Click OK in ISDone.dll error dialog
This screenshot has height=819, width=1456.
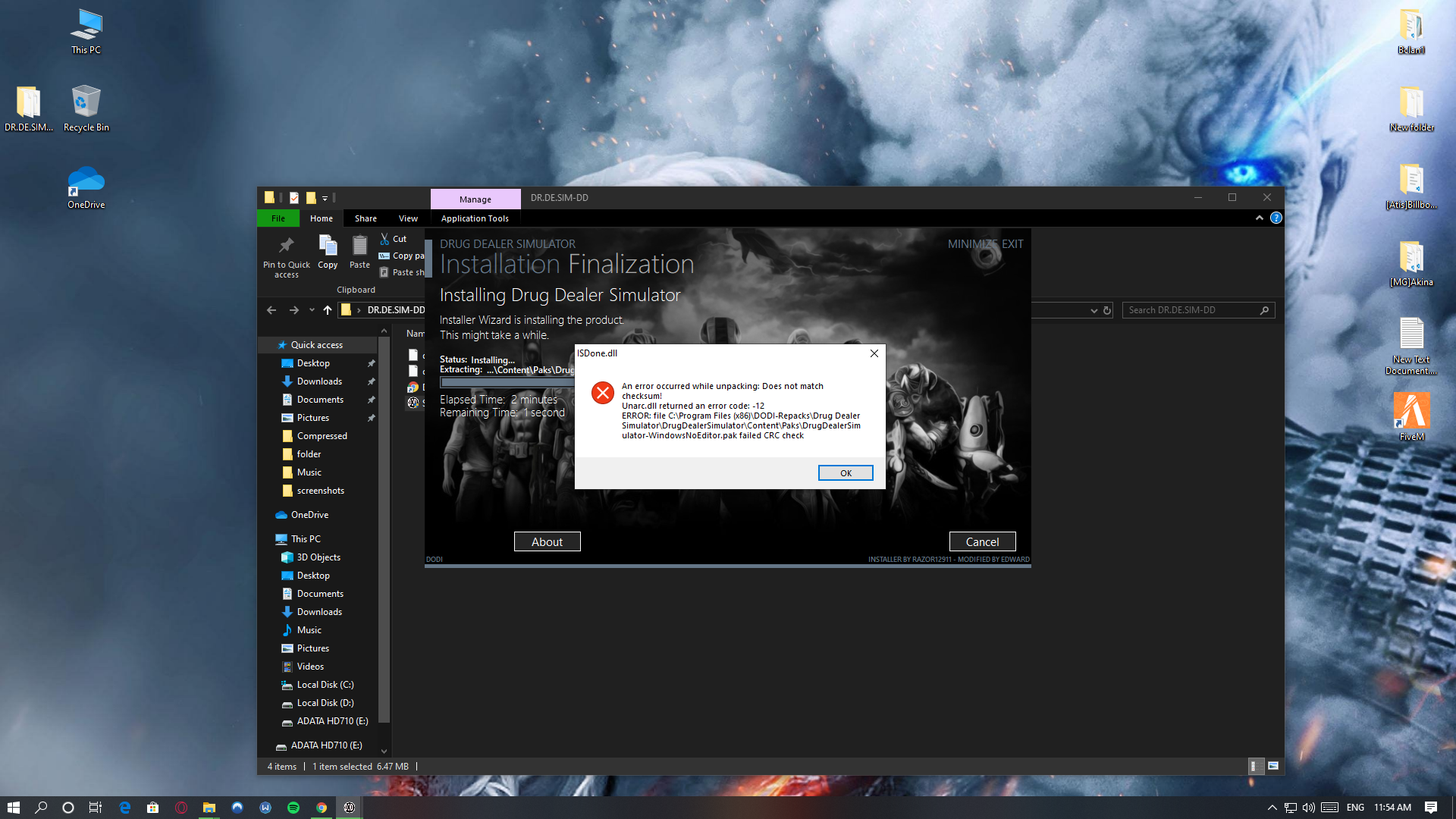846,473
